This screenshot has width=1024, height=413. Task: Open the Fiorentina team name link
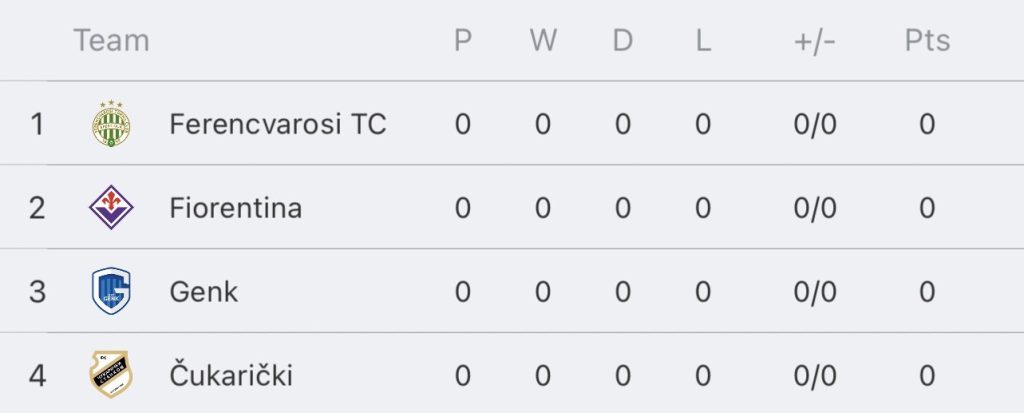coord(236,208)
